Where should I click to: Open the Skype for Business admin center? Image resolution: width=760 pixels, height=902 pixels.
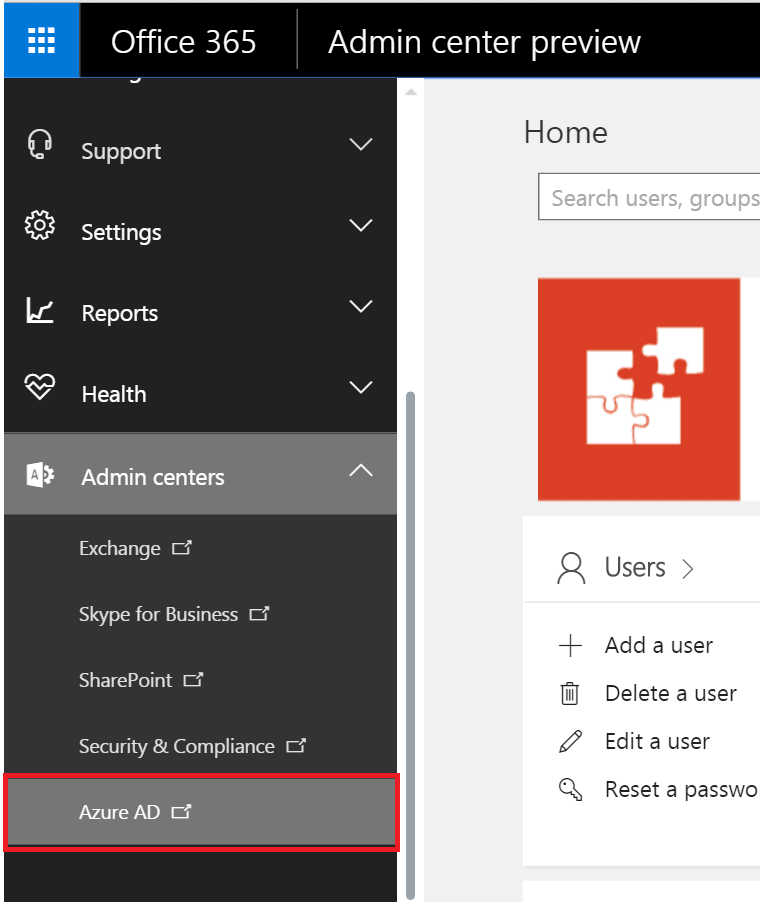click(x=158, y=614)
